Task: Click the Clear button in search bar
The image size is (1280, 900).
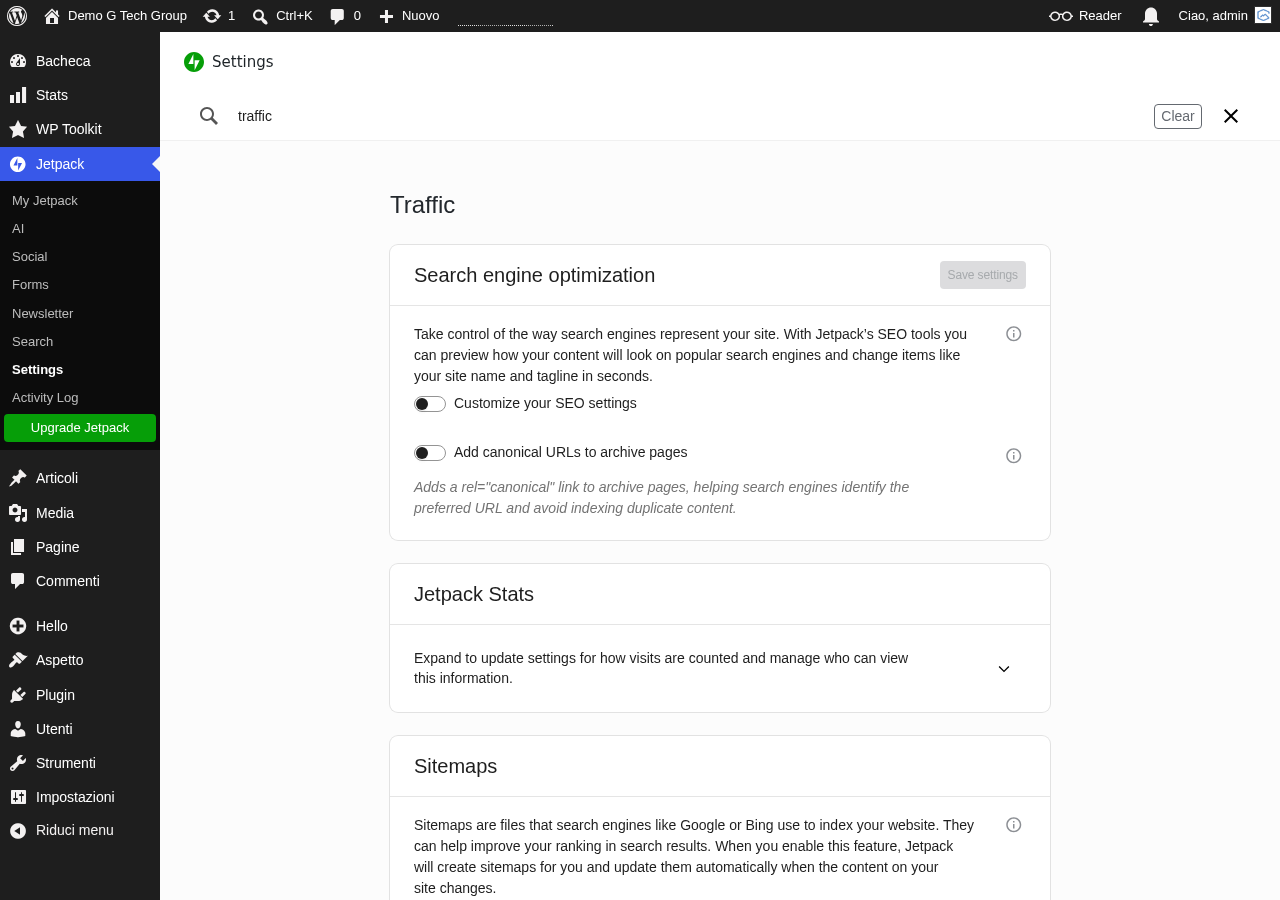Action: tap(1178, 116)
